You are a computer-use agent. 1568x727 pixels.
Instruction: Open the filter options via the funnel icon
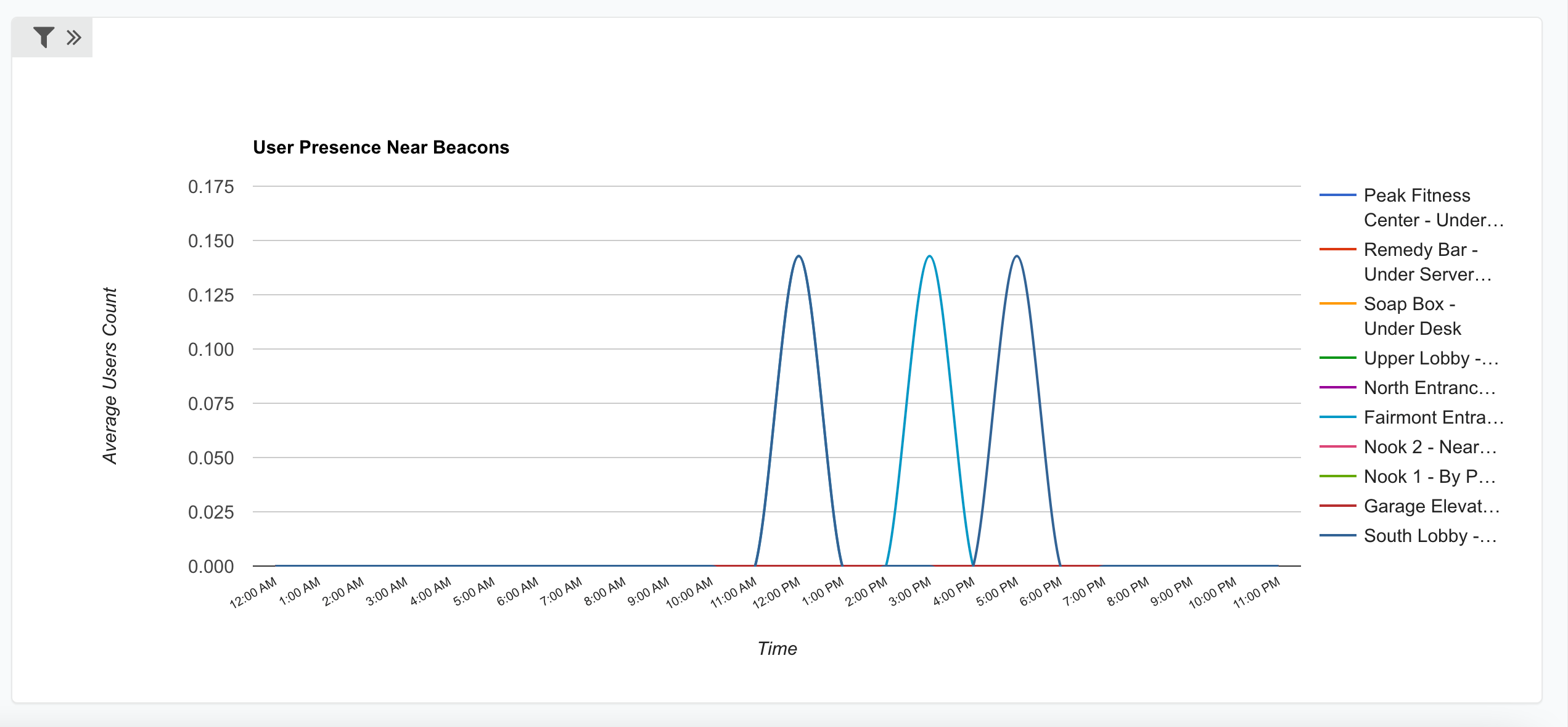[x=43, y=37]
